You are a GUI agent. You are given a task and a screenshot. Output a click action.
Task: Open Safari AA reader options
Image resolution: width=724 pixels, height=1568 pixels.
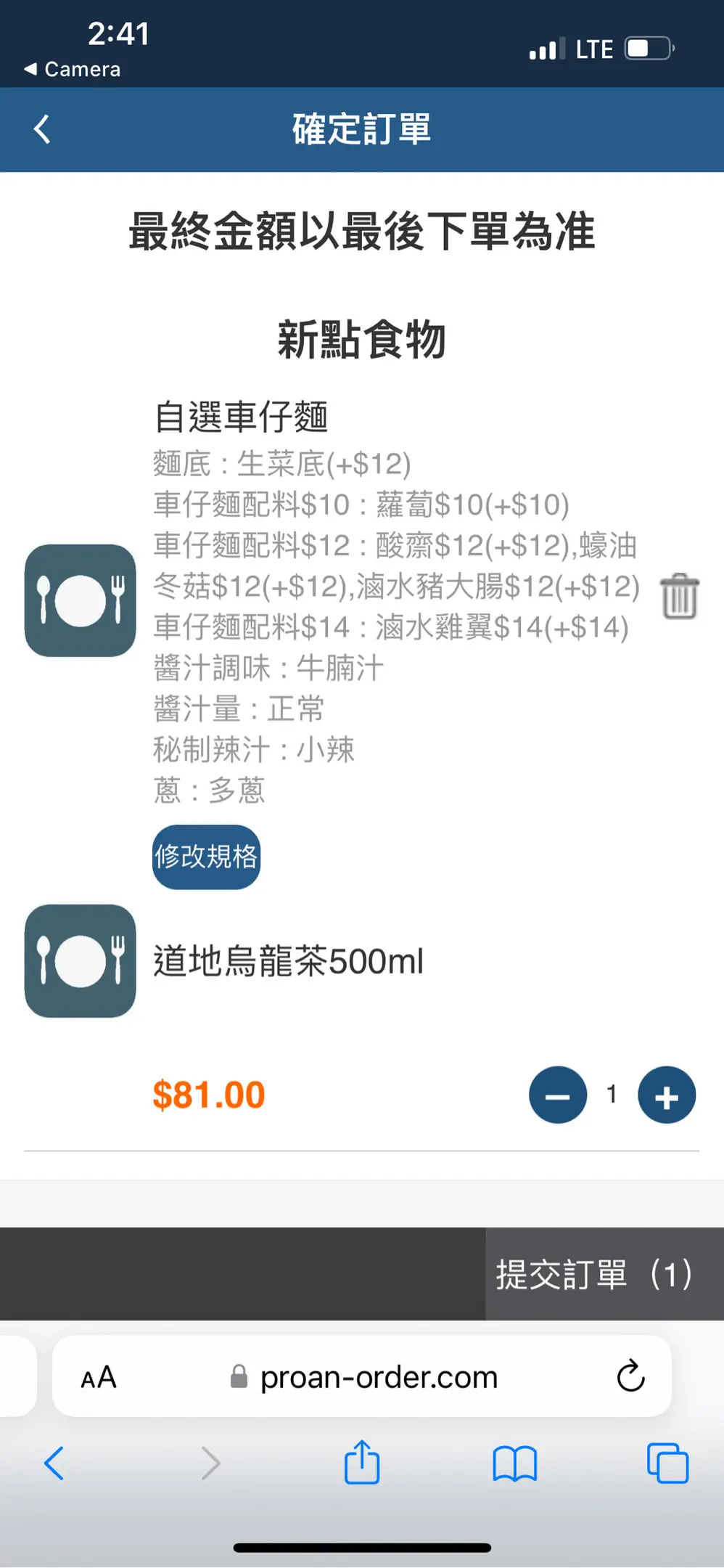(x=99, y=1377)
